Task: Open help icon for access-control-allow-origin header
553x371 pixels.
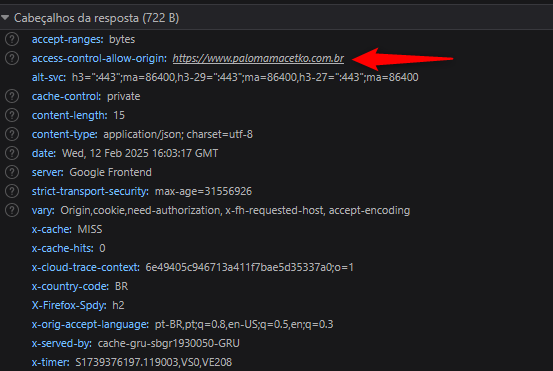Action: (x=12, y=58)
